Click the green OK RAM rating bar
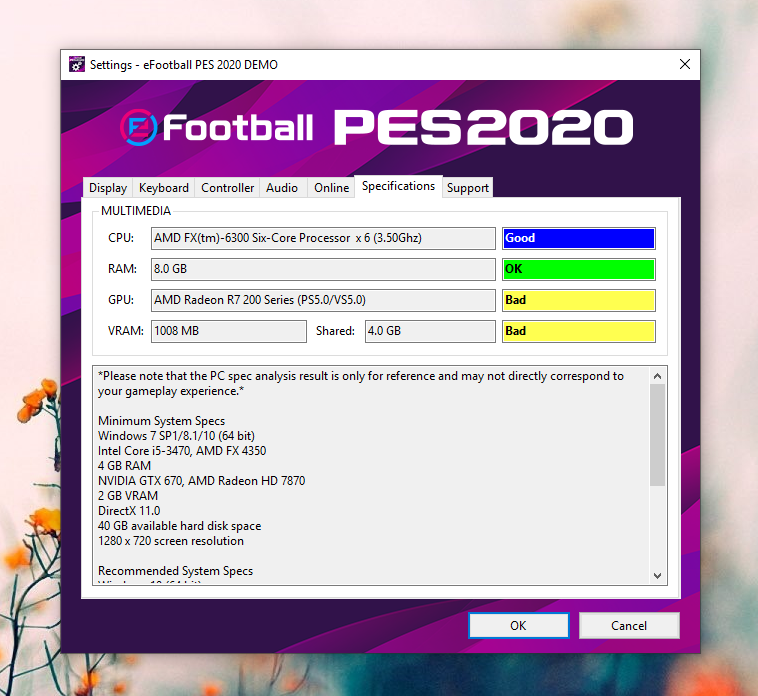 [x=579, y=269]
